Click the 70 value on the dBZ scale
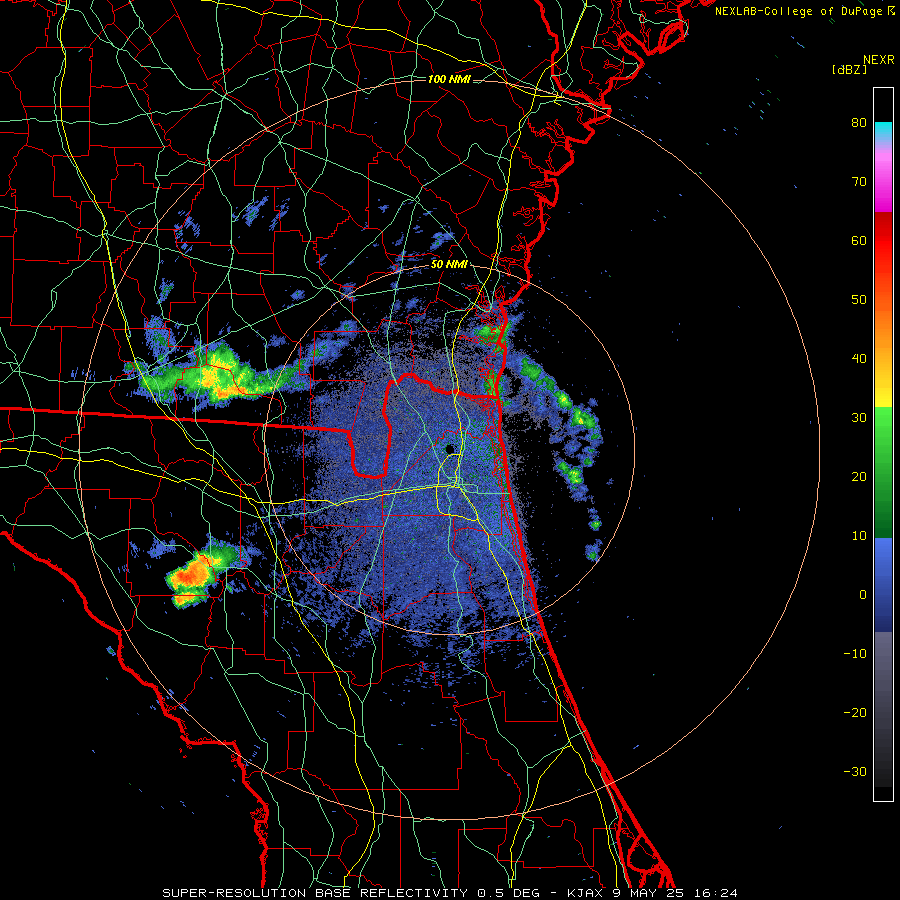The height and width of the screenshot is (900, 900). (859, 181)
